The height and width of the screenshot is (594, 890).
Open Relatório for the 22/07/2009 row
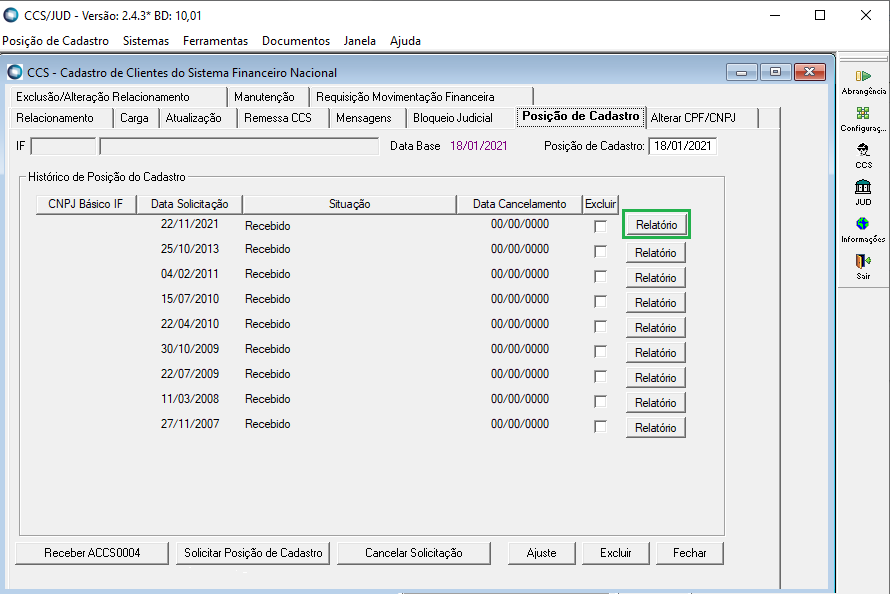(x=656, y=377)
